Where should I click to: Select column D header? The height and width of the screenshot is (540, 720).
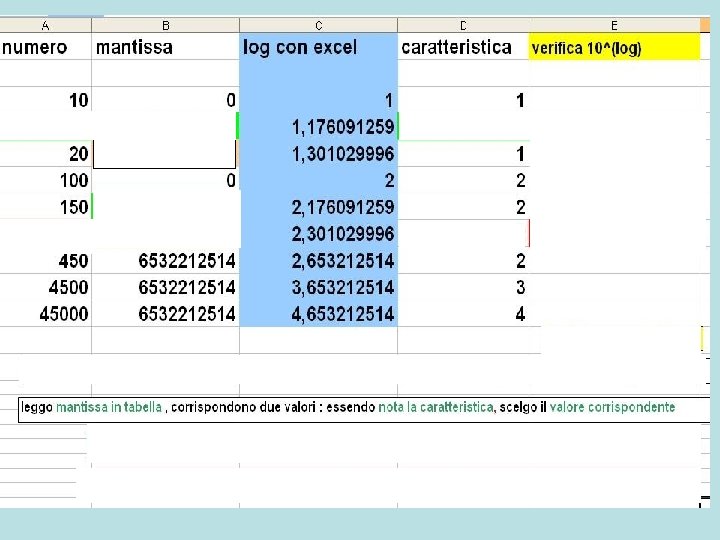click(x=463, y=26)
